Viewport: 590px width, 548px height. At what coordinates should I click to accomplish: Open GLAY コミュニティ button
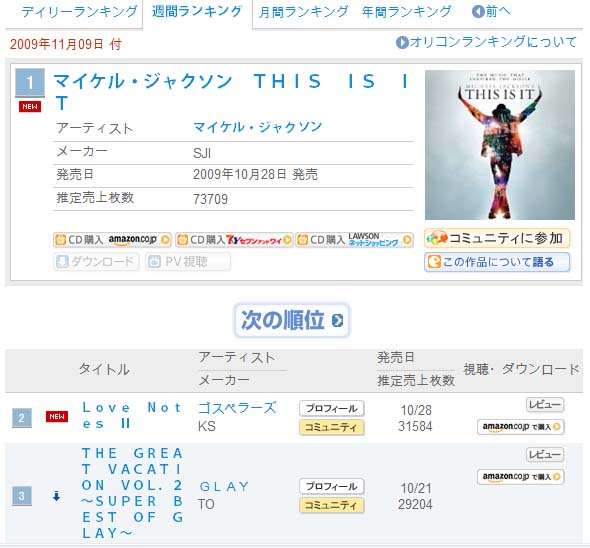(331, 505)
